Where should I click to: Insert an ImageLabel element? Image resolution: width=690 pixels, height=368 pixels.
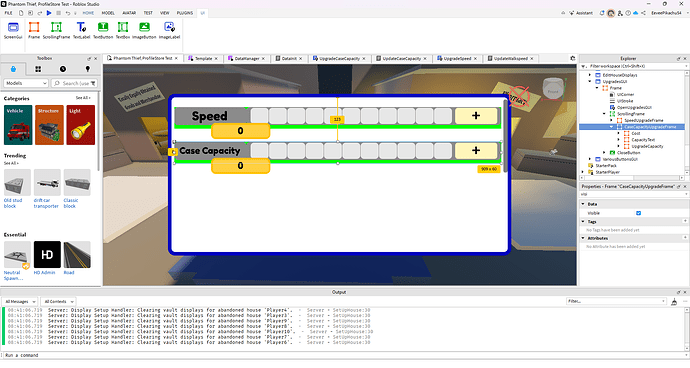click(169, 30)
